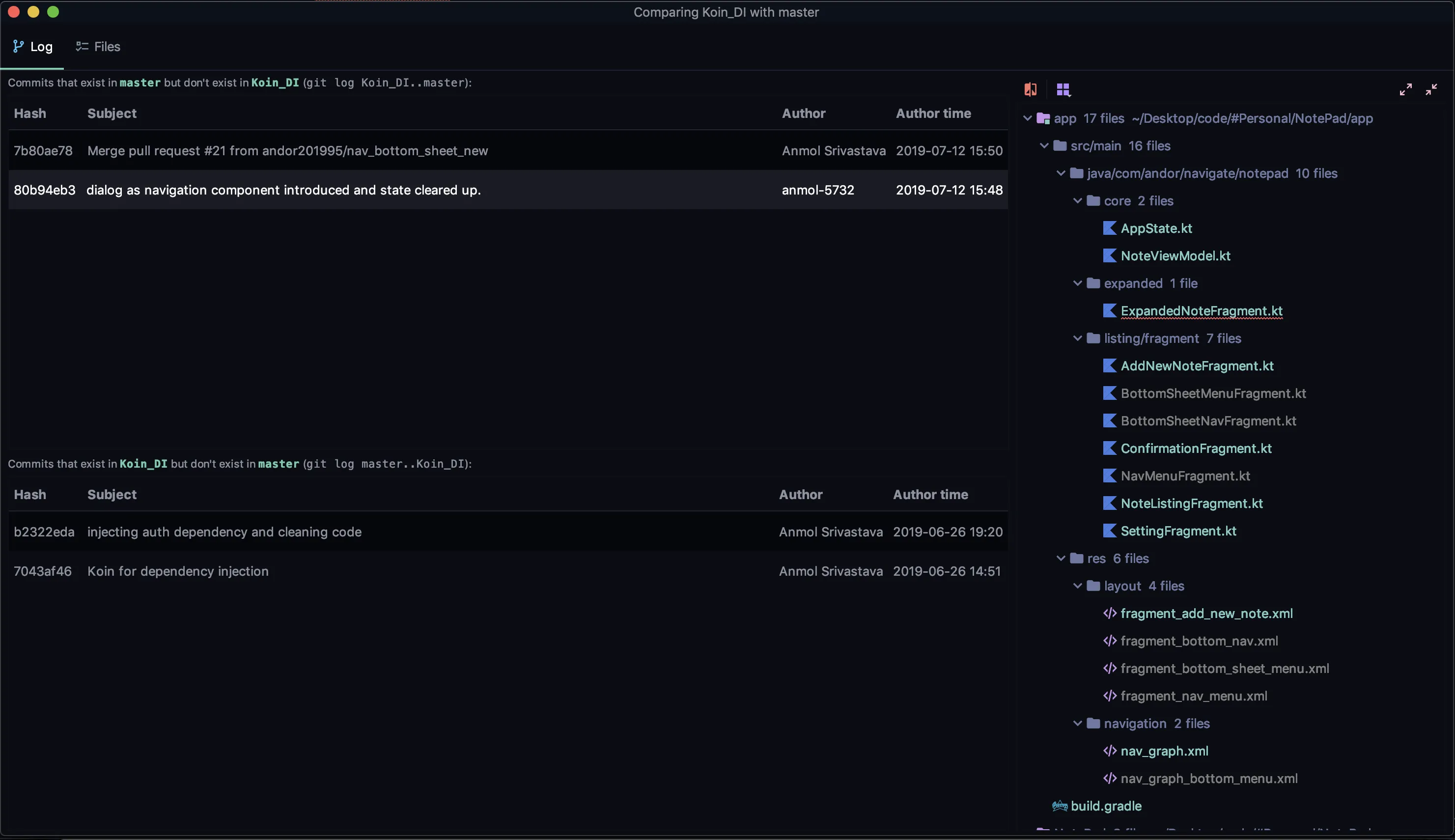Click the app module folder icon
Screen dimensions: 1455x840
(x=1043, y=118)
